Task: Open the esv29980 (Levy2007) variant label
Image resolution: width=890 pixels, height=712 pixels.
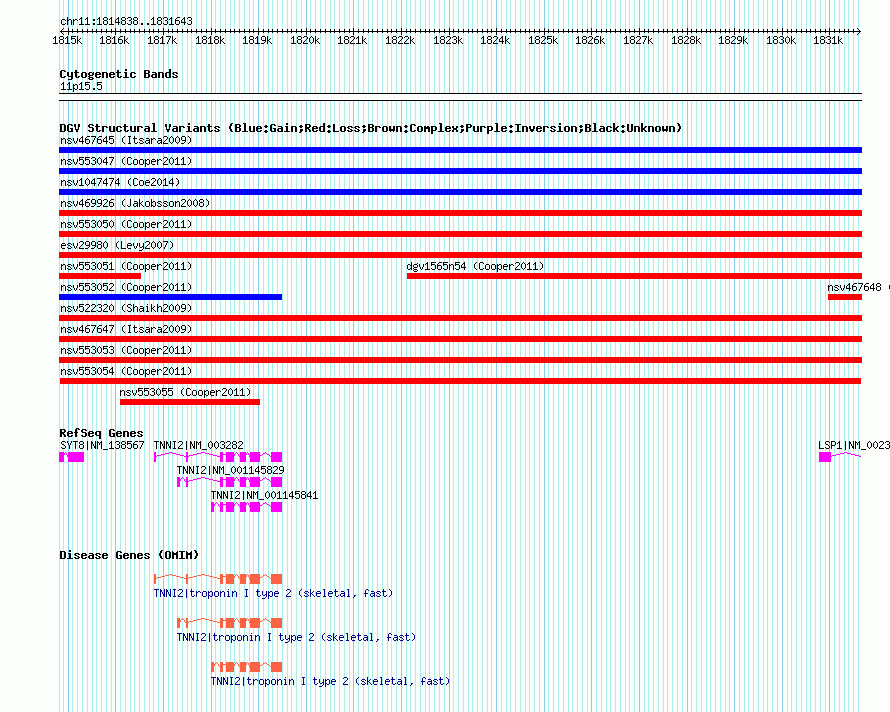Action: pyautogui.click(x=117, y=245)
